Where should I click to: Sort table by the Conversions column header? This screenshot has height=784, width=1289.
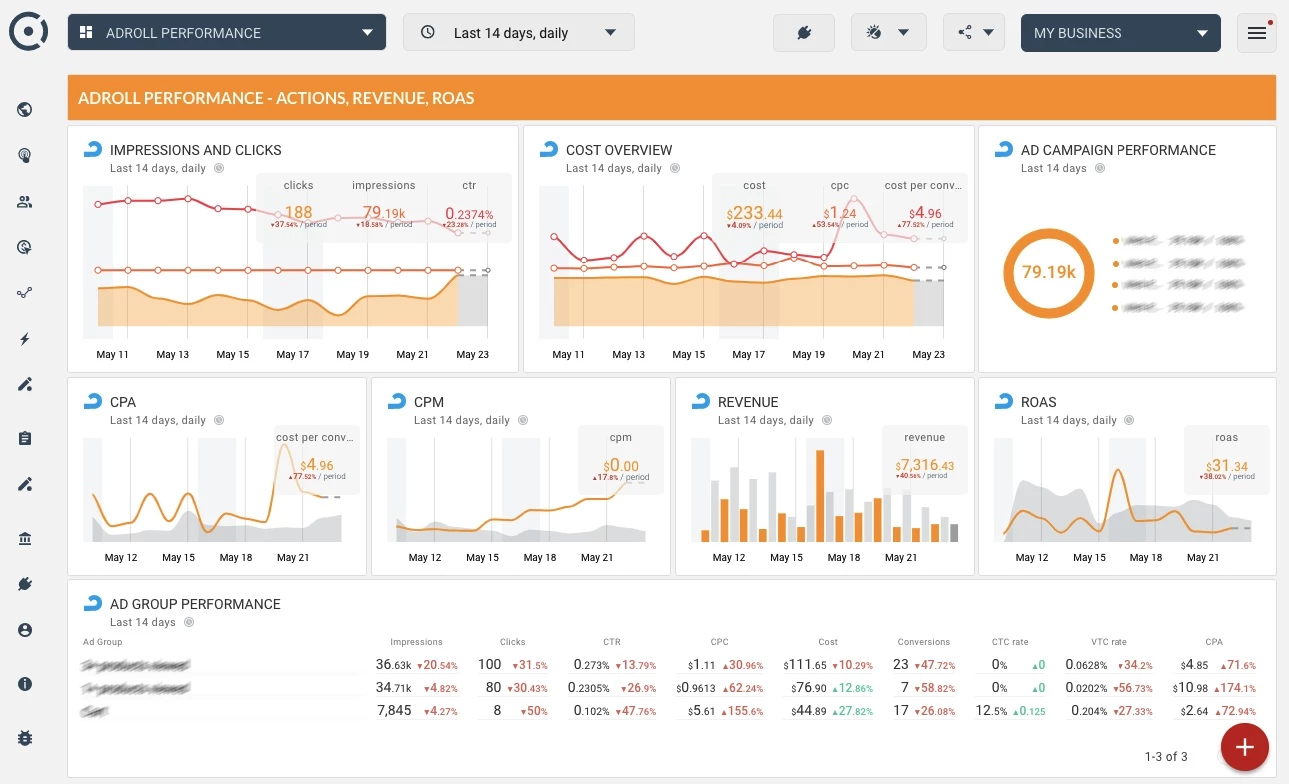(x=923, y=642)
